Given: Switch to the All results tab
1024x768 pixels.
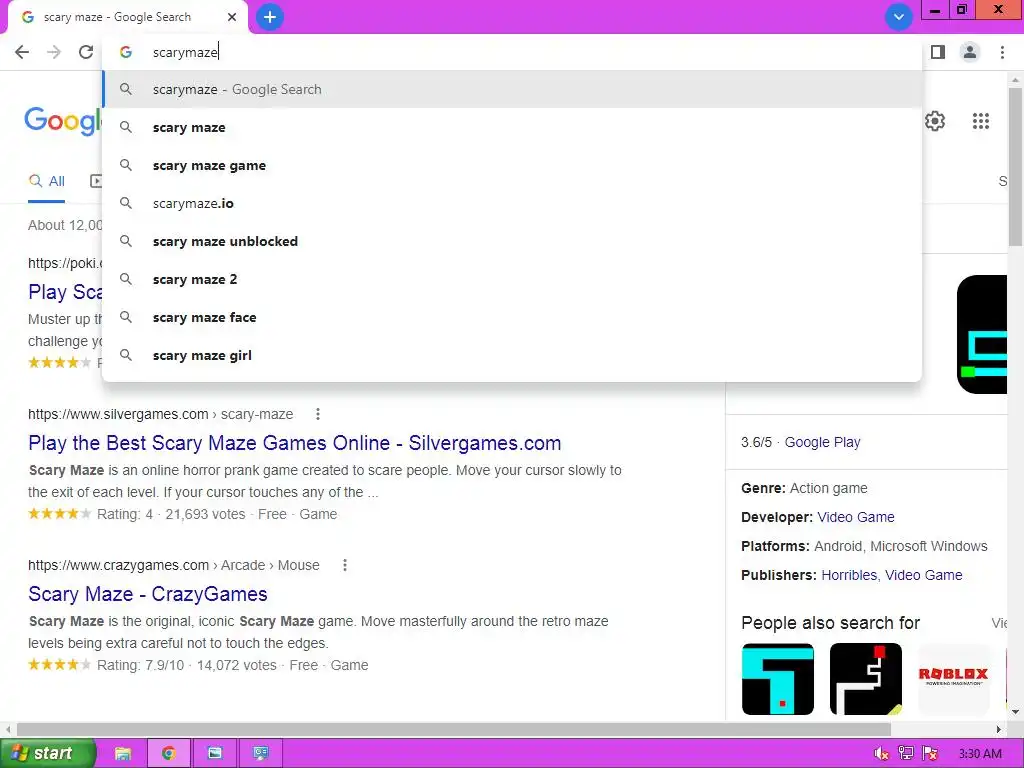Looking at the screenshot, I should (x=46, y=181).
